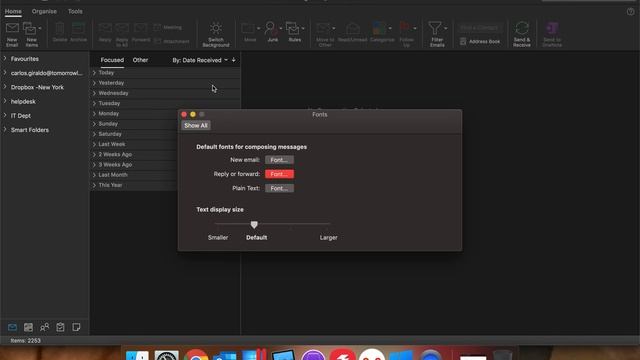Viewport: 640px width, 360px height.
Task: Close the Fonts window
Action: click(184, 114)
